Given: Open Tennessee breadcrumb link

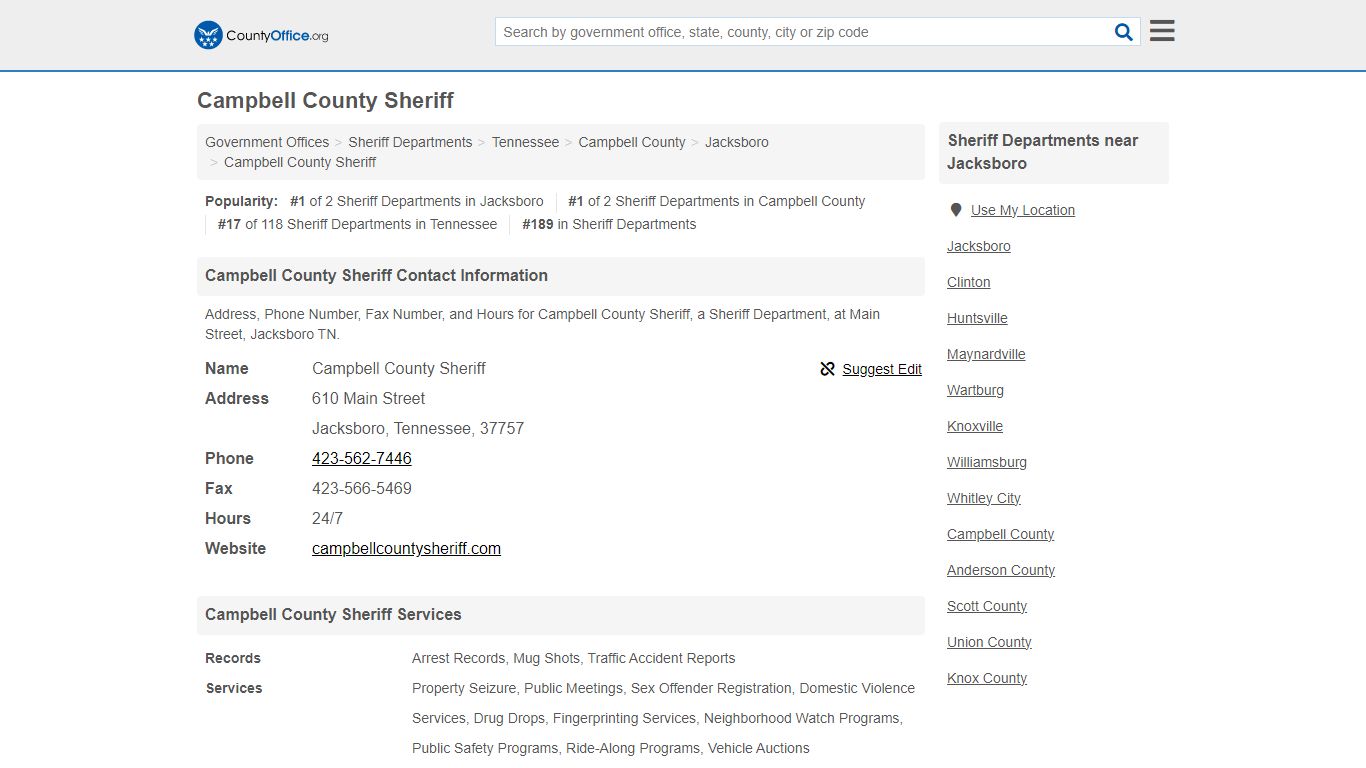Looking at the screenshot, I should (525, 142).
